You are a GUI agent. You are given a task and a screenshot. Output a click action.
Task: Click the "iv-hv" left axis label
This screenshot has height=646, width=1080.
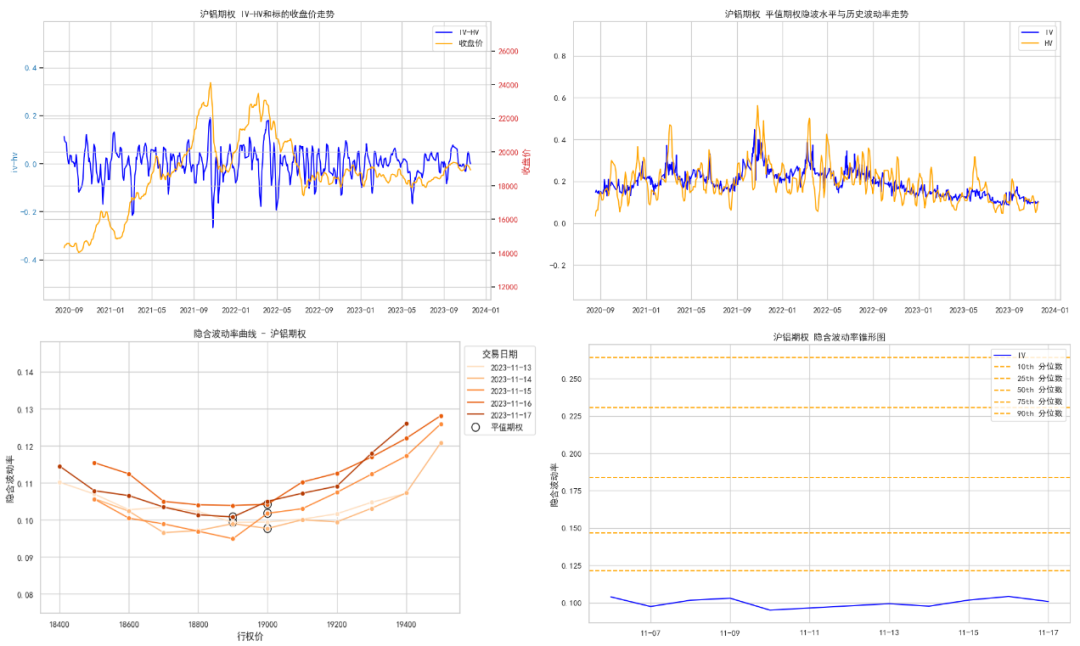click(14, 163)
